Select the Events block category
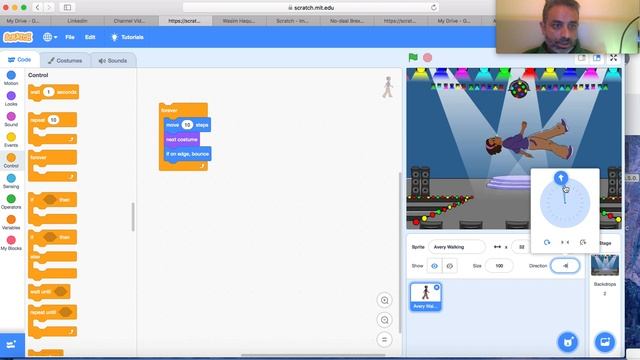This screenshot has height=360, width=640. tap(11, 140)
